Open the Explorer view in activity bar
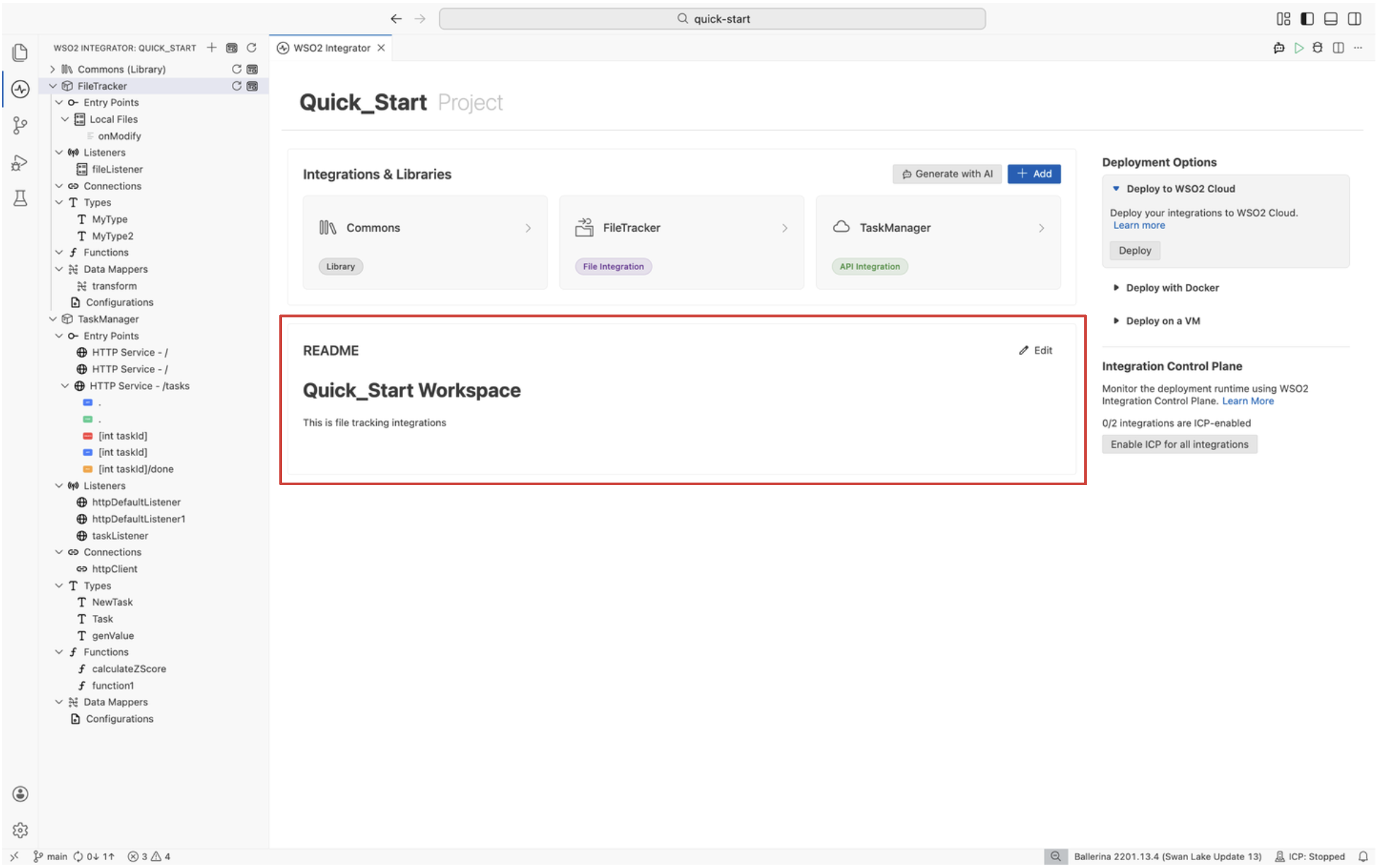The width and height of the screenshot is (1376, 868). tap(20, 52)
